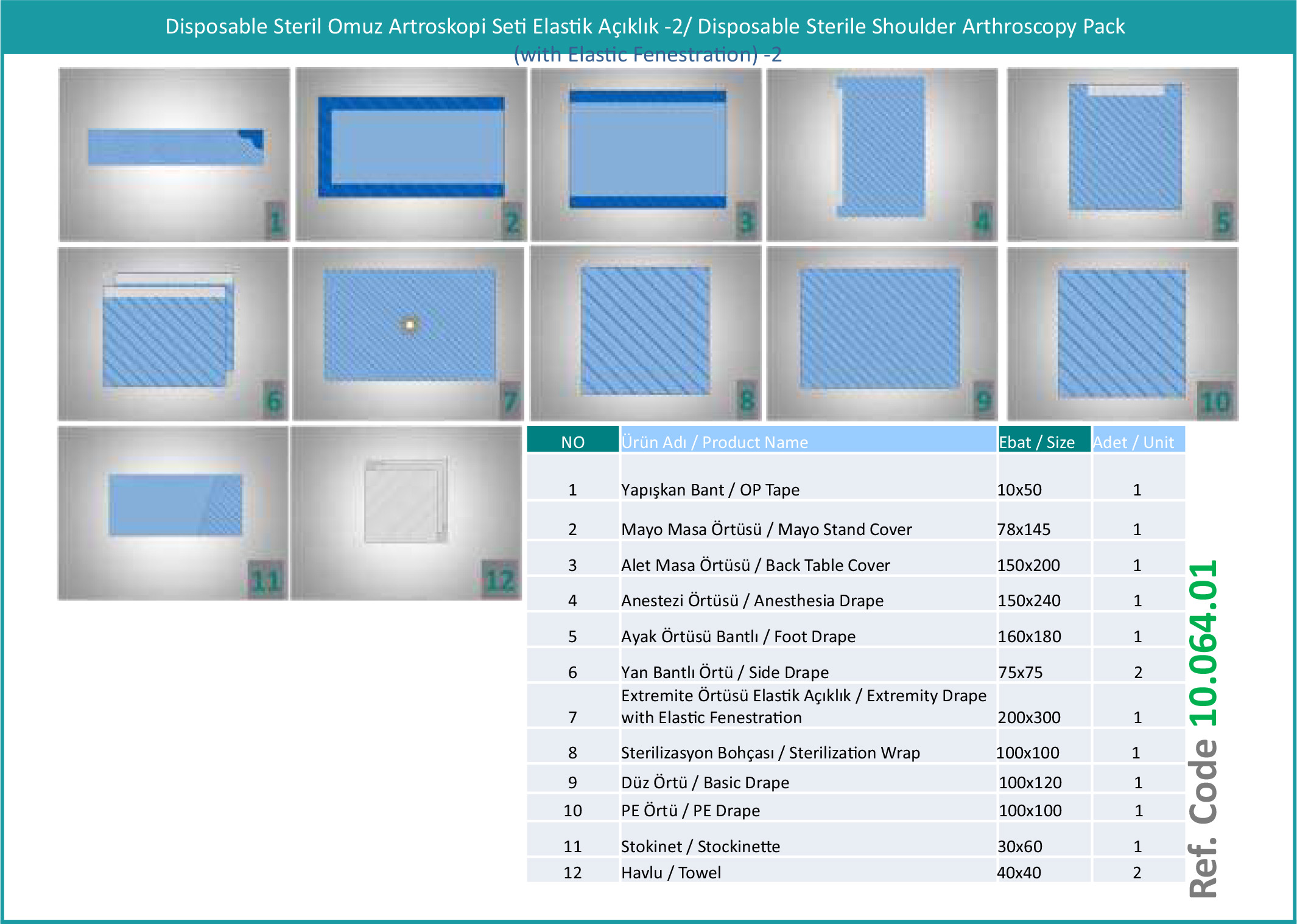Click 'Sterilizasyon Bohçası / Sterilization Wrap' text
The width and height of the screenshot is (1297, 924).
click(770, 752)
